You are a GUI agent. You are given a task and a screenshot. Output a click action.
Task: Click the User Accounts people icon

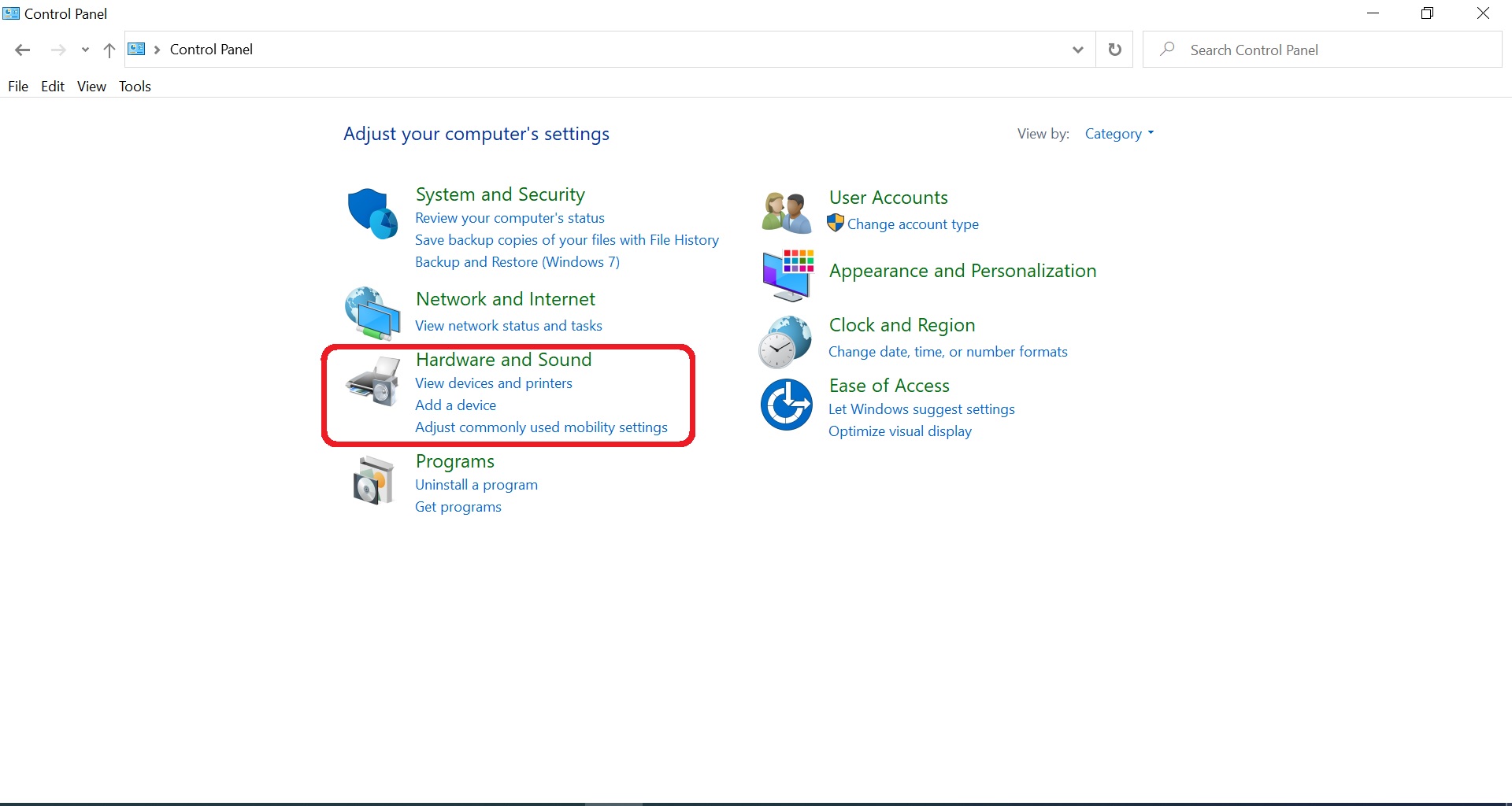click(x=786, y=213)
